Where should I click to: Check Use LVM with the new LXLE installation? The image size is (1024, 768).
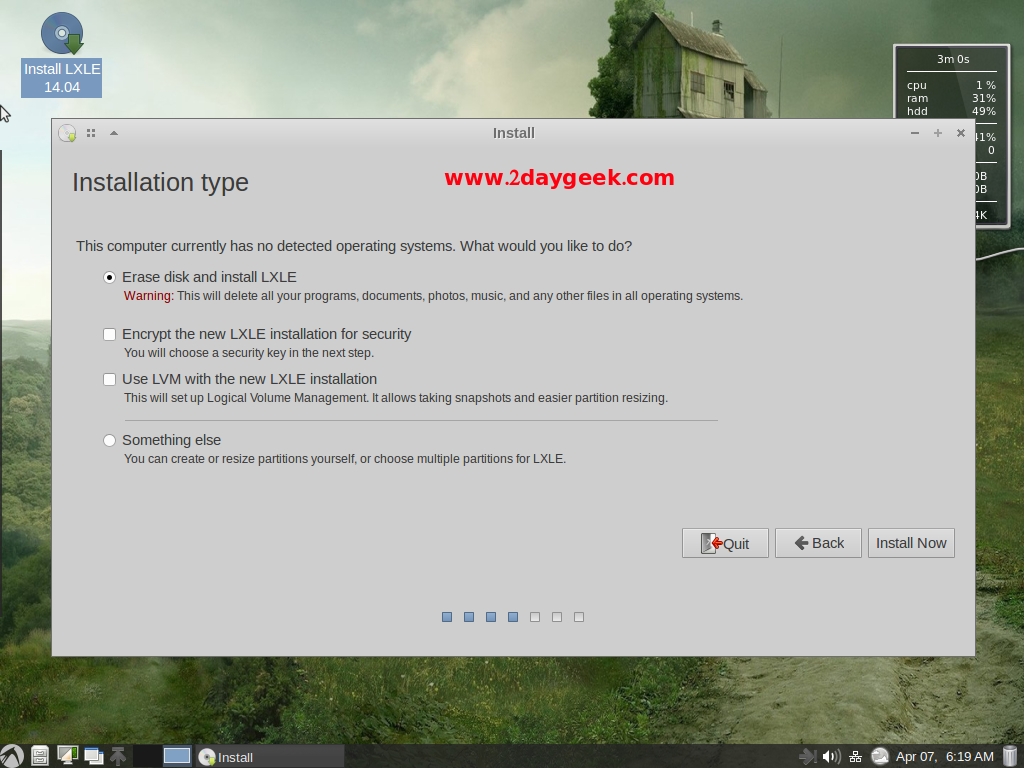pos(110,379)
